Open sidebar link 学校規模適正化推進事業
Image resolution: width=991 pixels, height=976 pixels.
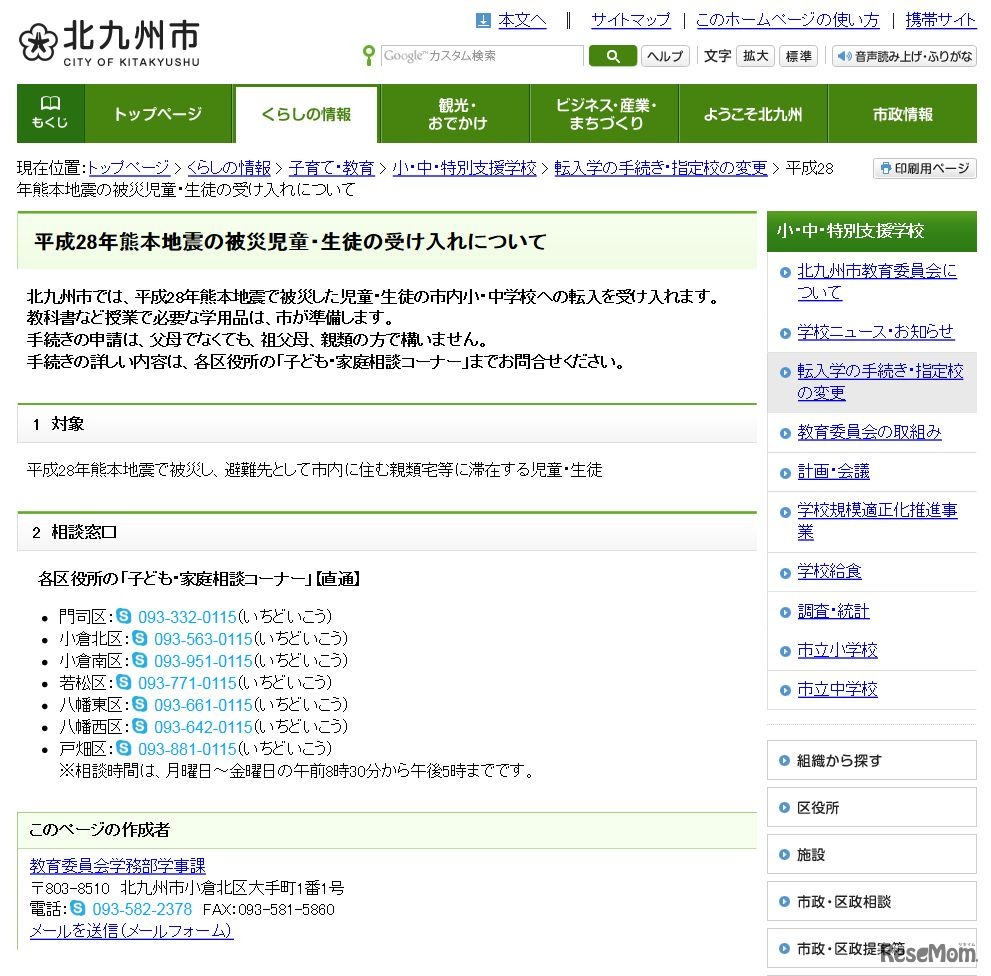click(x=877, y=521)
